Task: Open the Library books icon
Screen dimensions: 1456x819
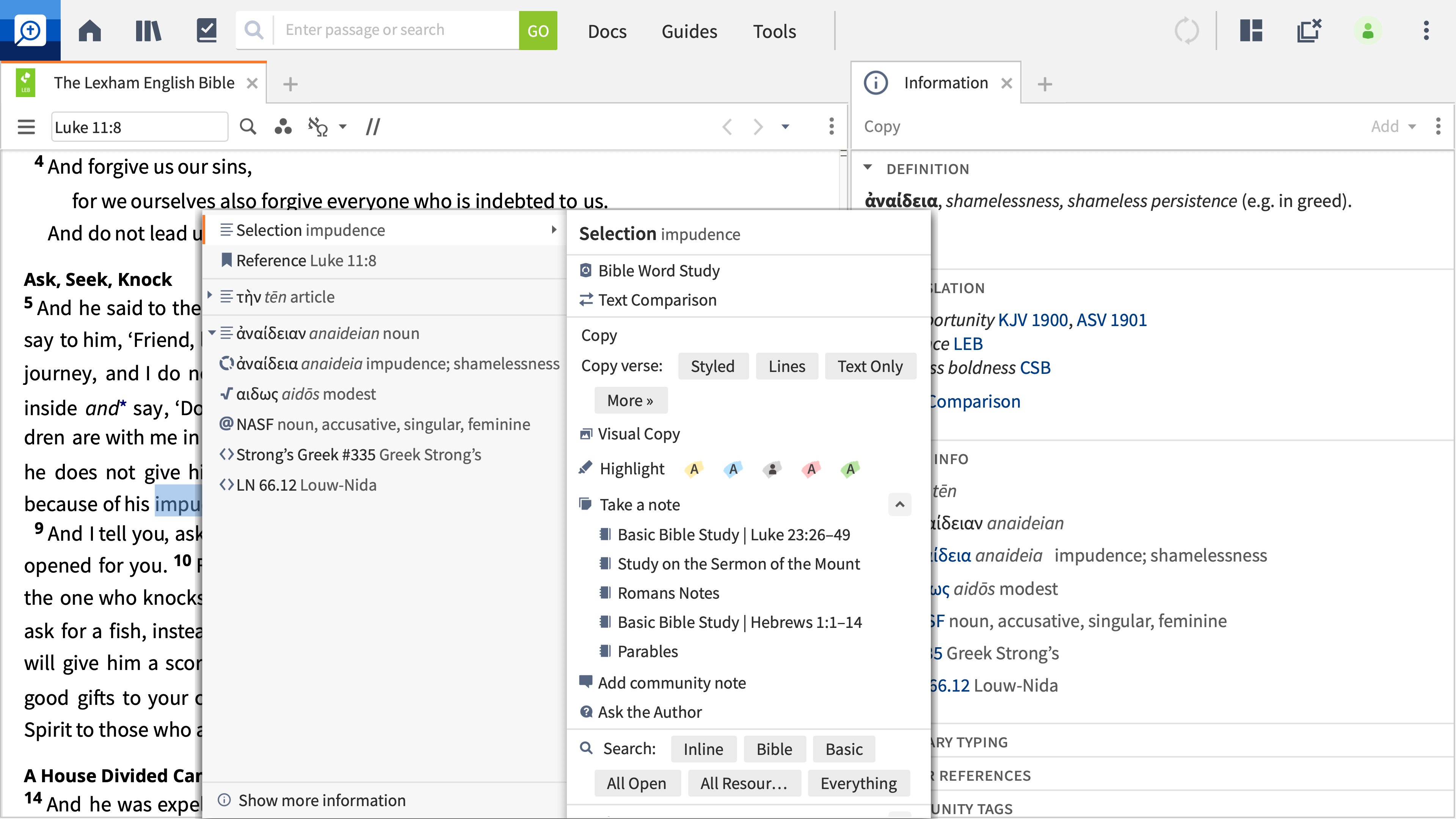Action: click(x=148, y=30)
